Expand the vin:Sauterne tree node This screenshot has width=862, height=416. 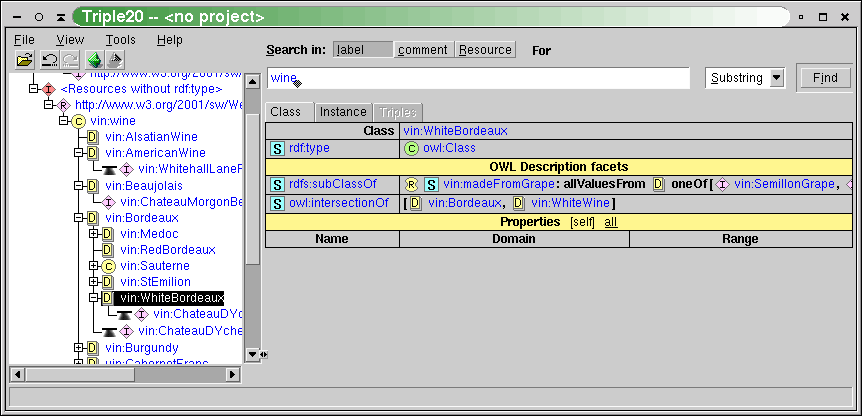coord(93,266)
